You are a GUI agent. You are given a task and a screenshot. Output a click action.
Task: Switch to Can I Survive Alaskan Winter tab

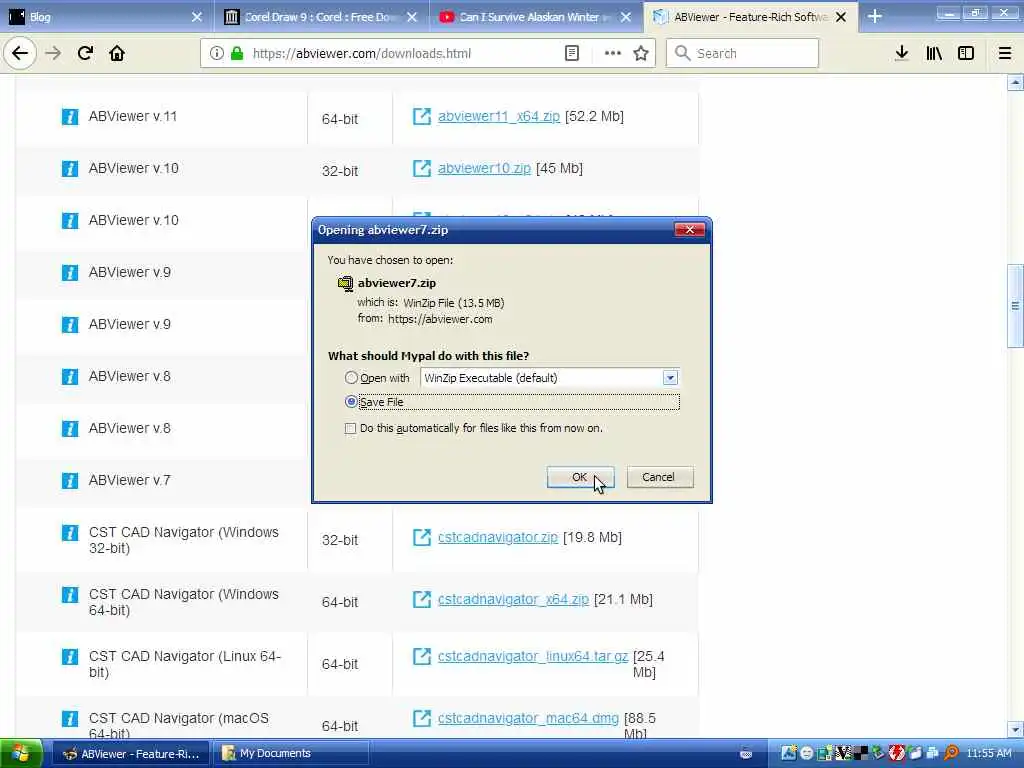[x=536, y=17]
